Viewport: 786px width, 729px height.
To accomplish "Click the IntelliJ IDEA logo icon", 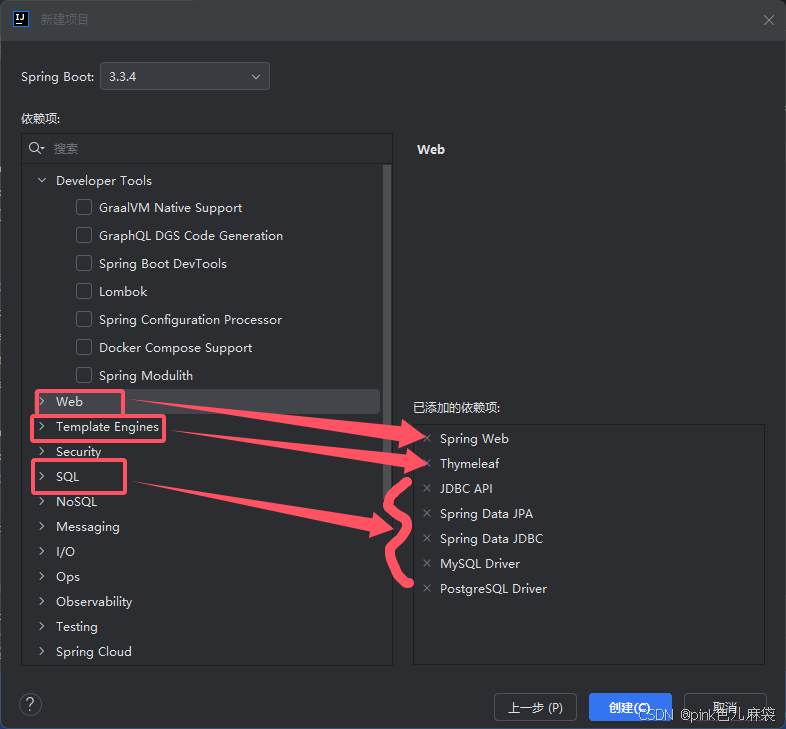I will tap(21, 19).
